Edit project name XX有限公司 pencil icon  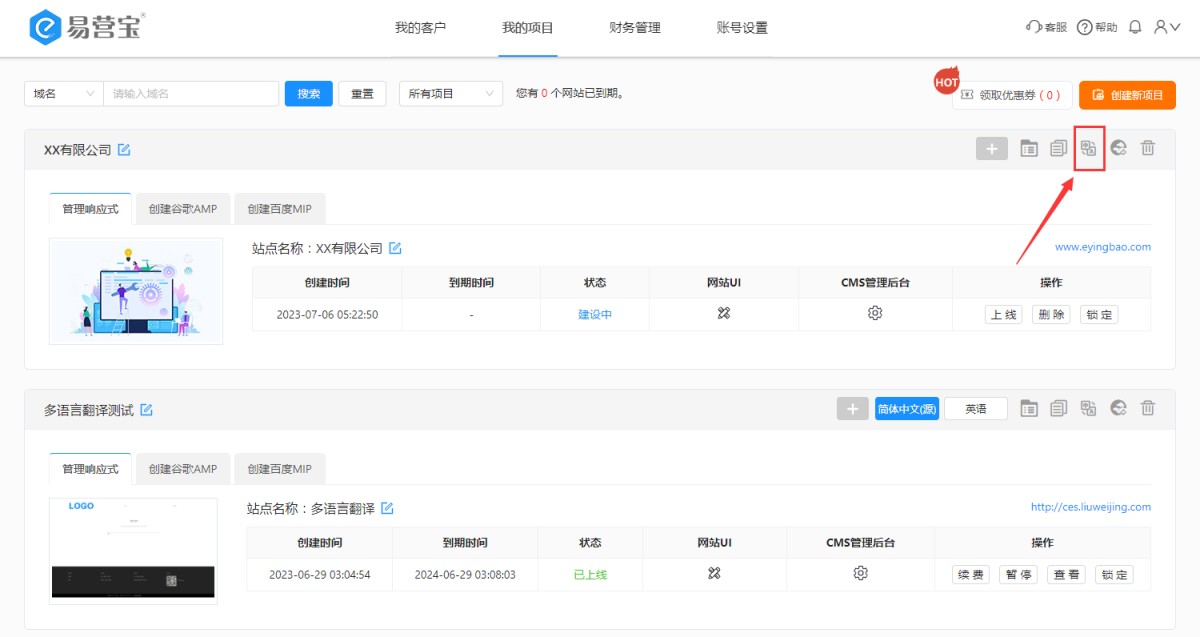[x=124, y=150]
